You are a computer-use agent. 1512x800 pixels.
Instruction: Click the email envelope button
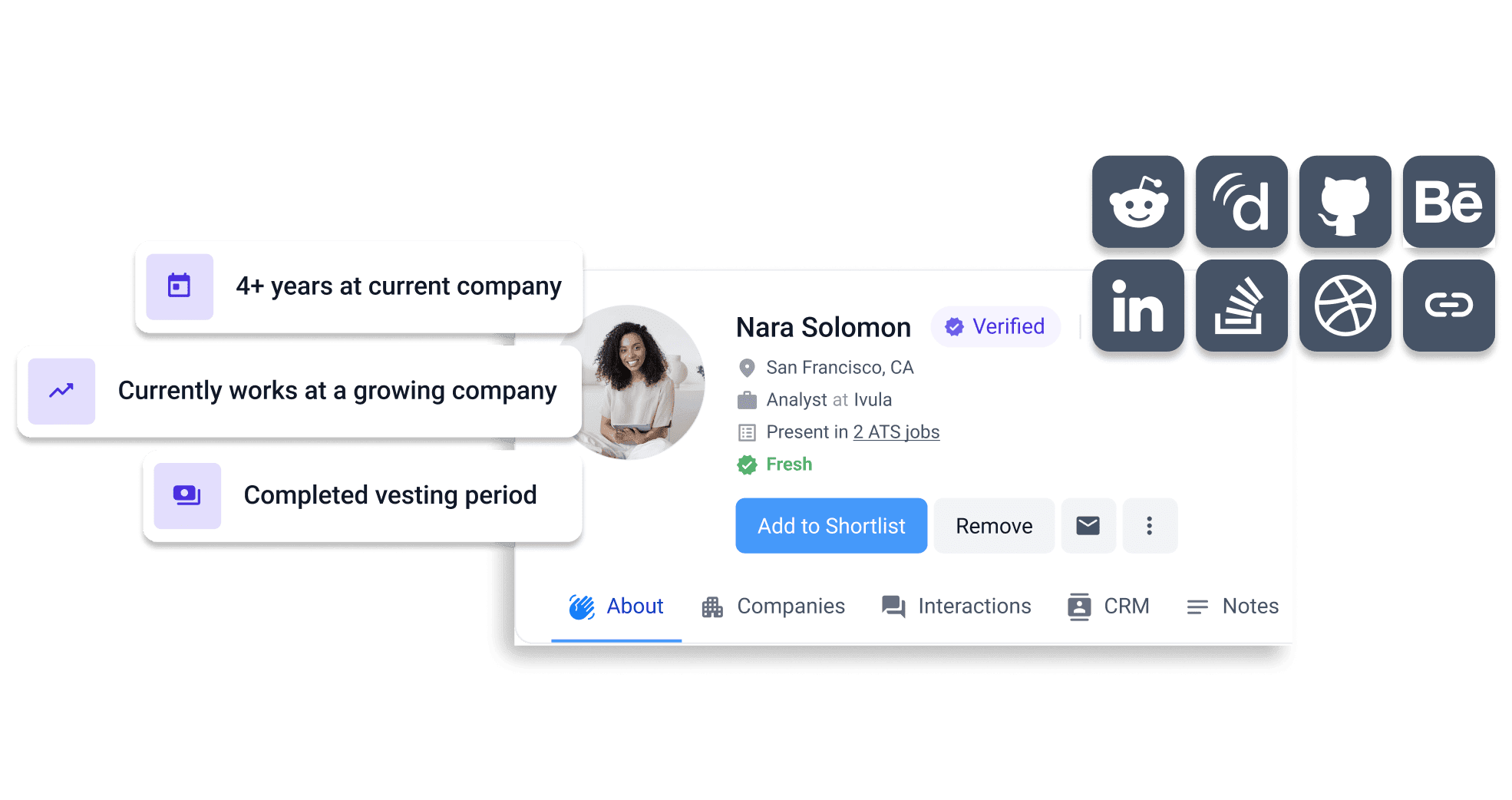tap(1088, 526)
